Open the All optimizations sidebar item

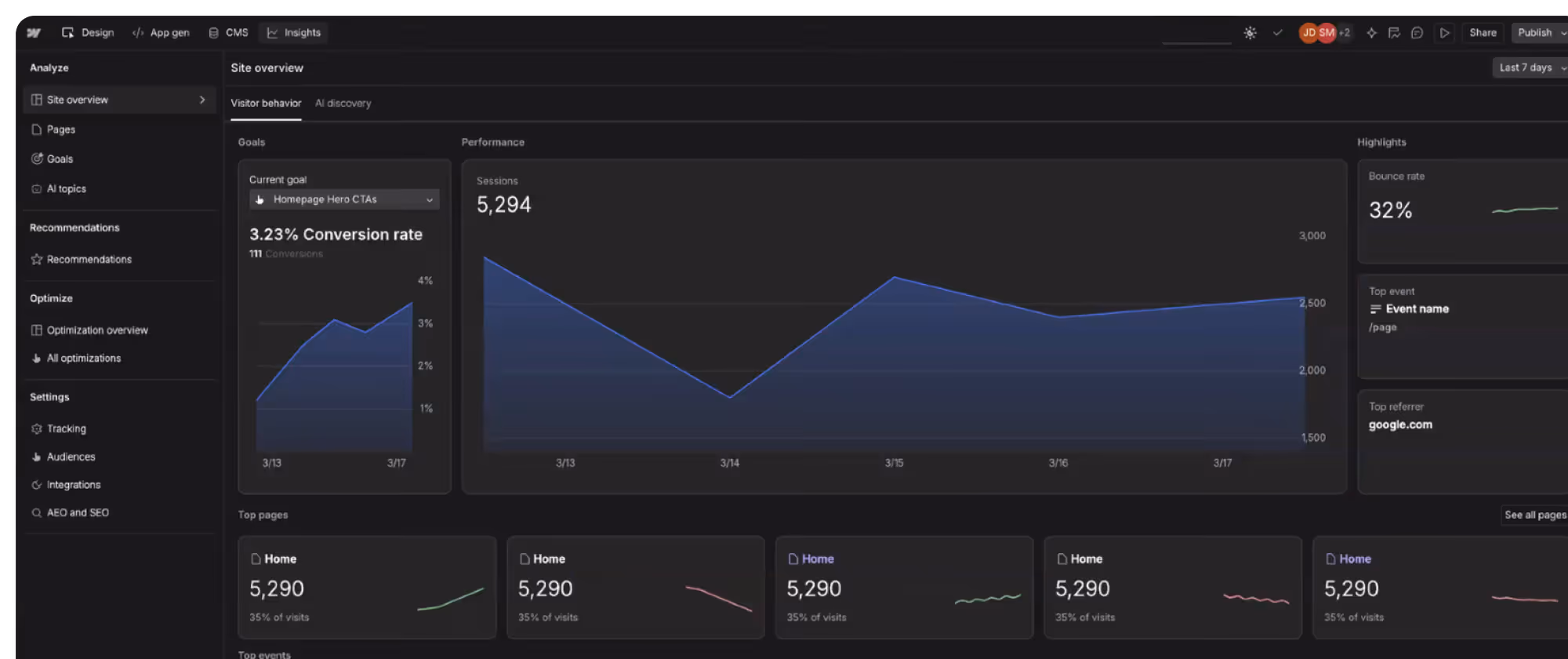(119, 358)
